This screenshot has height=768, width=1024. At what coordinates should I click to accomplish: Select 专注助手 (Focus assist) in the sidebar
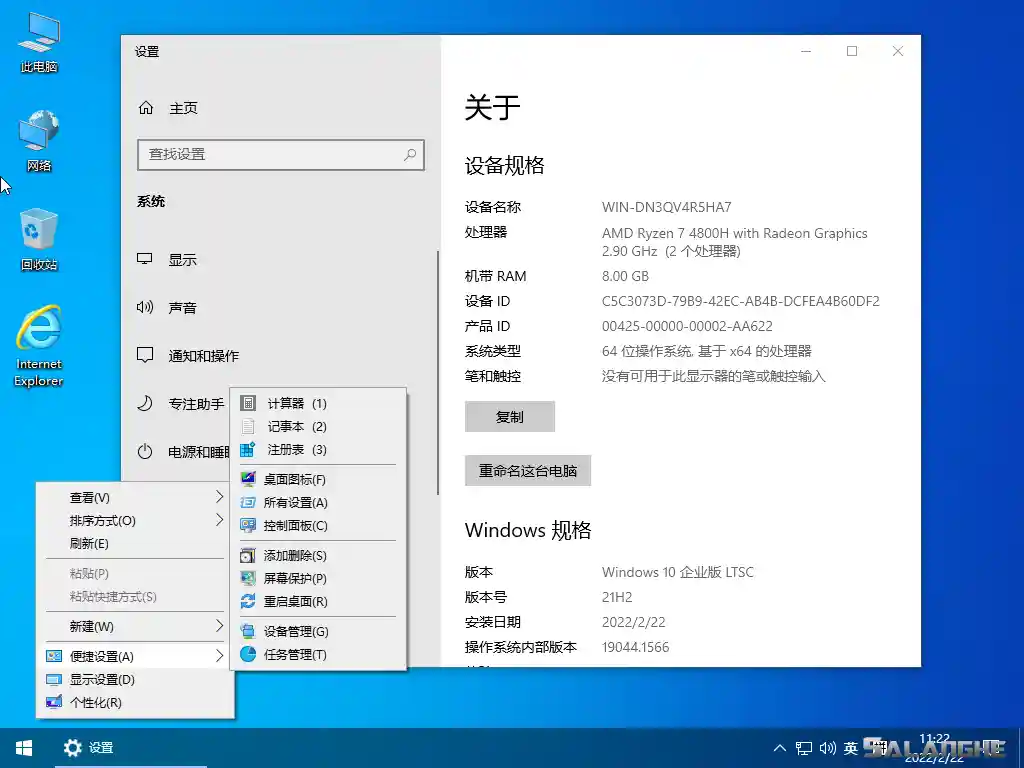click(195, 403)
